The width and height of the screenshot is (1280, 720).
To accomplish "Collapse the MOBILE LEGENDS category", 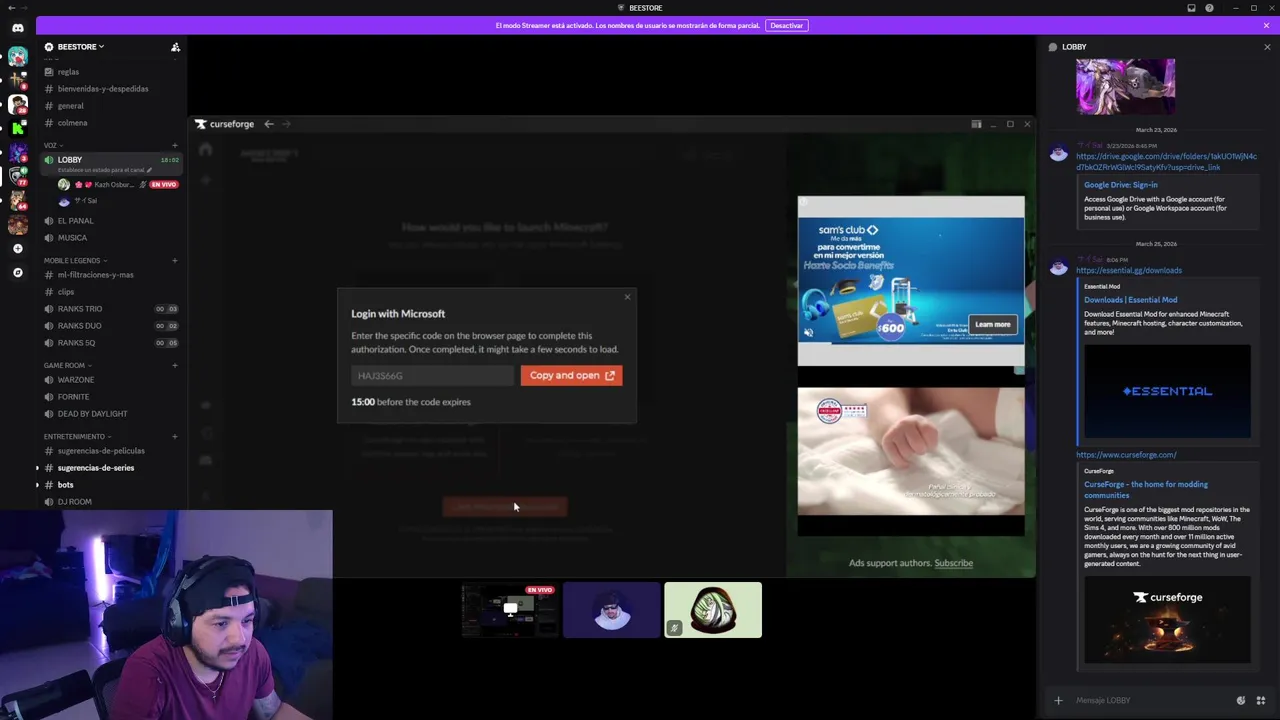I will click(76, 261).
